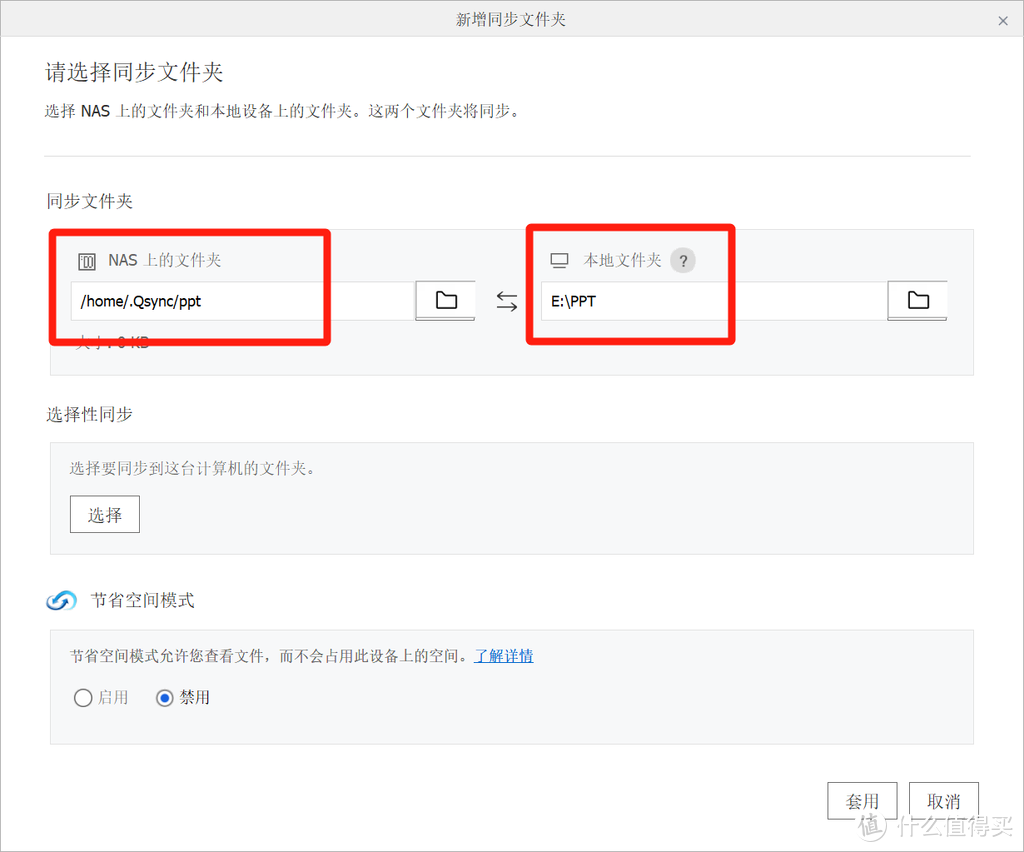Select the 禁用 radio button
The height and width of the screenshot is (852, 1024).
164,697
